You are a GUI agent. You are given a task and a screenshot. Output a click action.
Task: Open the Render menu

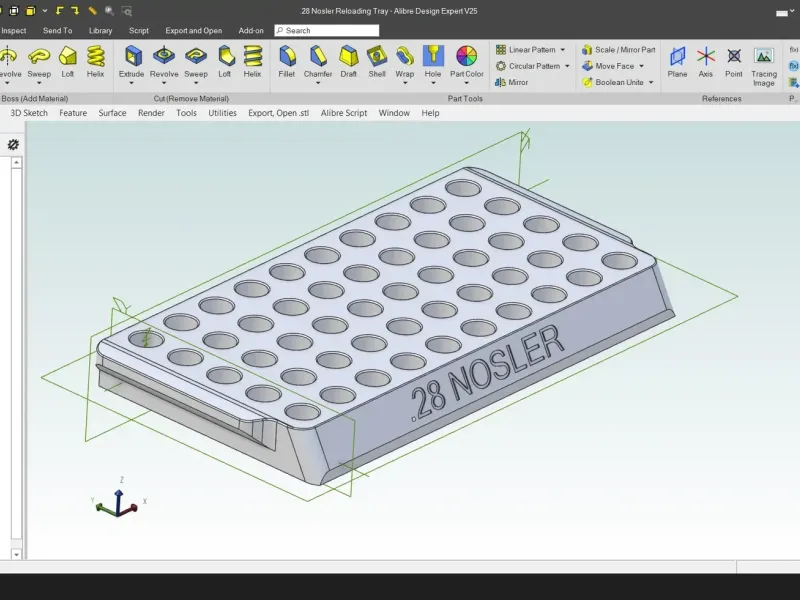pyautogui.click(x=151, y=113)
